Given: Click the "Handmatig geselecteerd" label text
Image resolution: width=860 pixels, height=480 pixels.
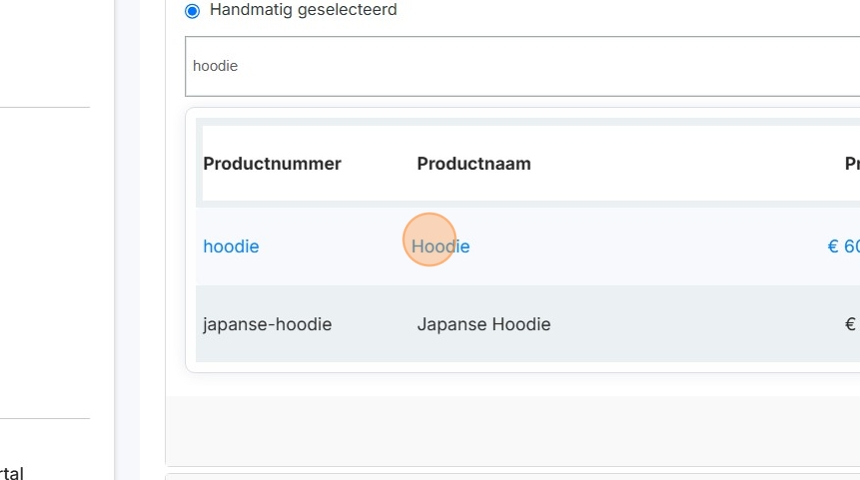Looking at the screenshot, I should [303, 10].
